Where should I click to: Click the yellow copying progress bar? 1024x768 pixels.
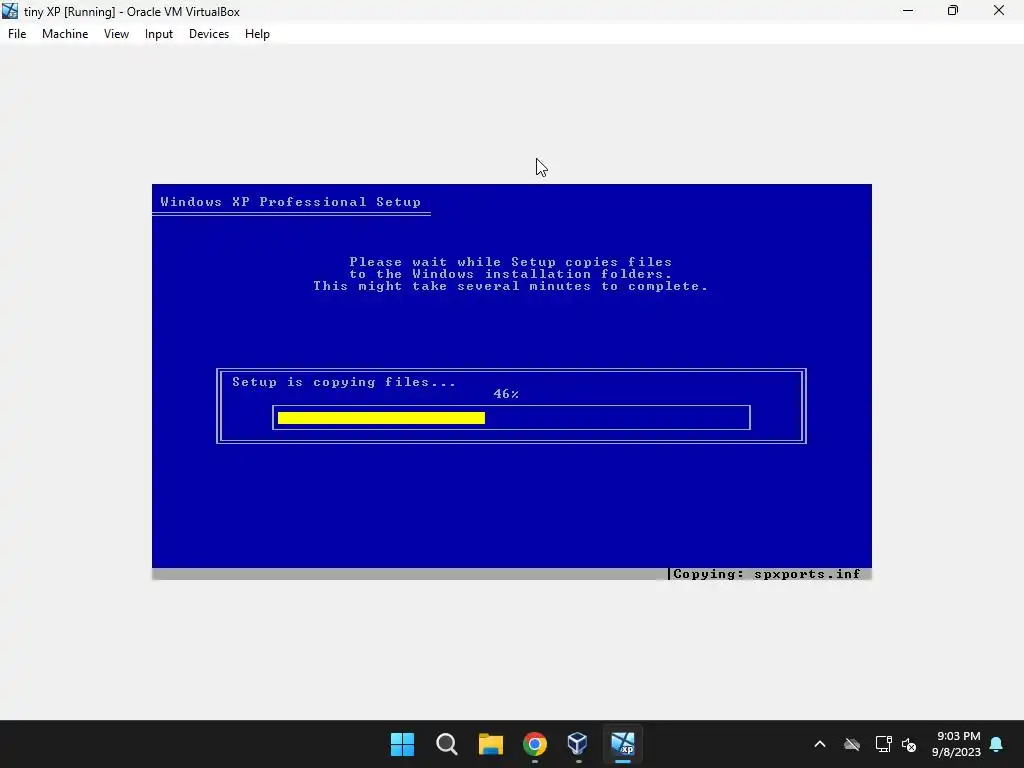point(381,418)
